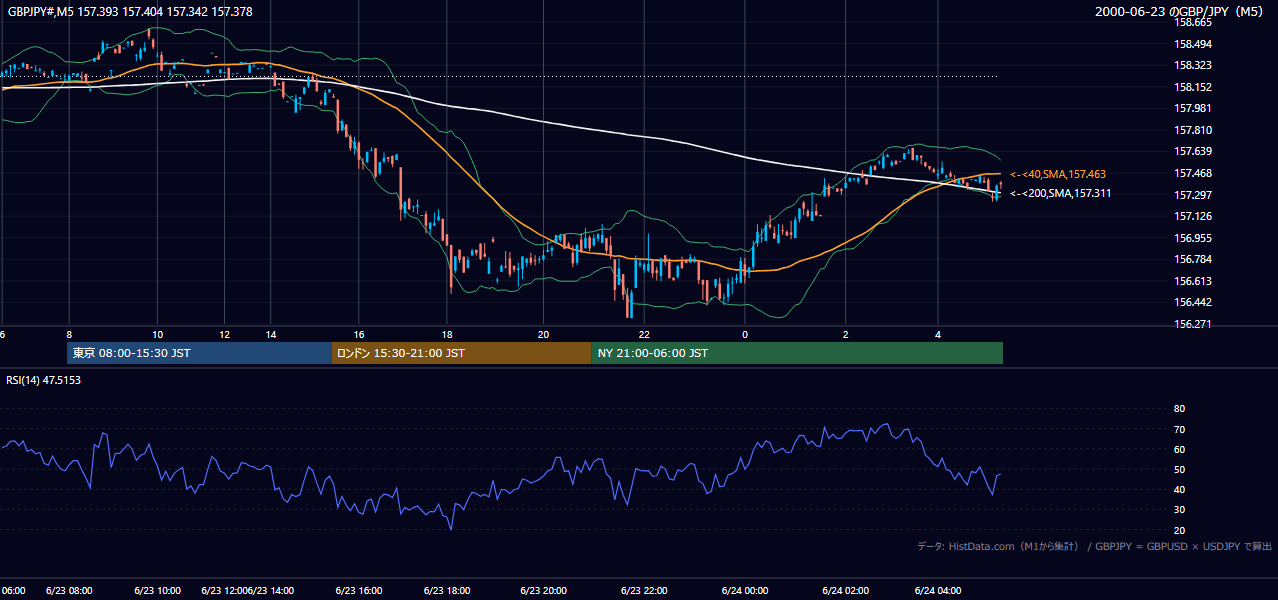Click the 6/23 08:00 bottom date label
The image size is (1278, 600).
69,591
